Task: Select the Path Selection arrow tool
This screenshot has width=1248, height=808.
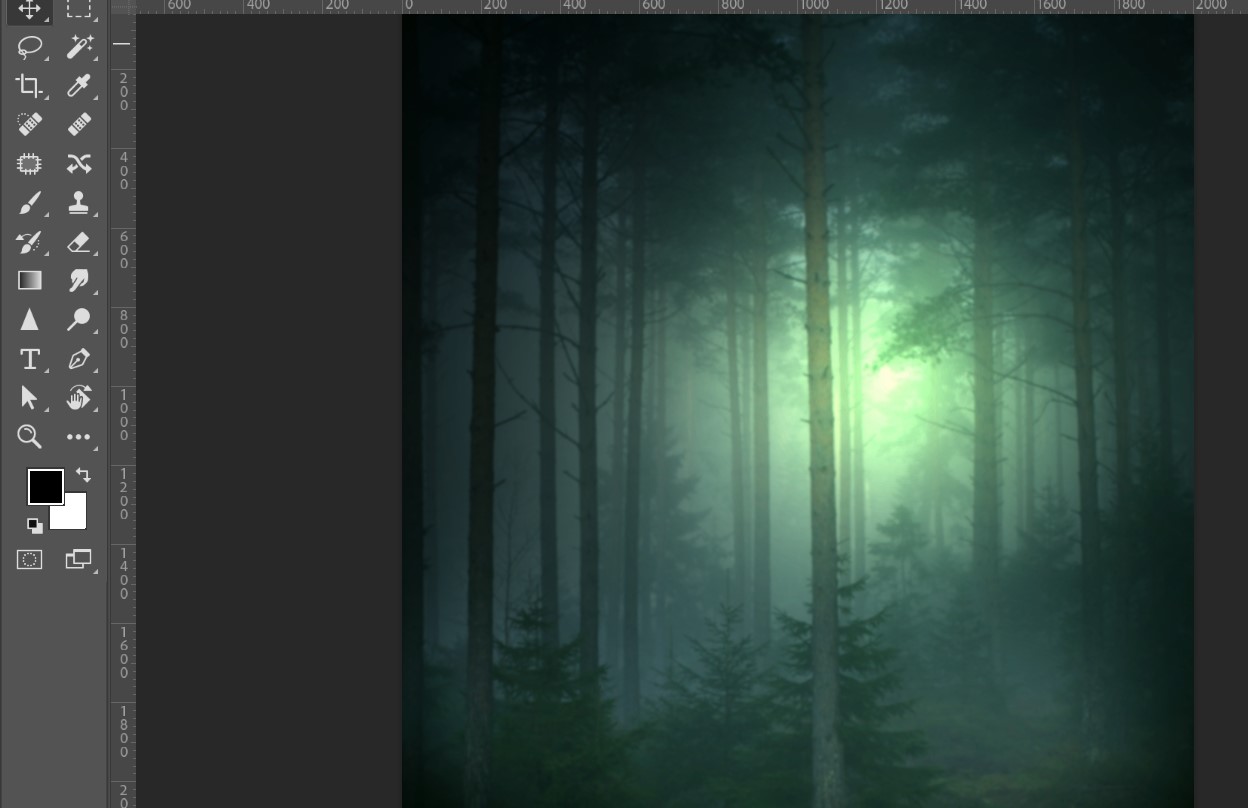Action: coord(29,398)
